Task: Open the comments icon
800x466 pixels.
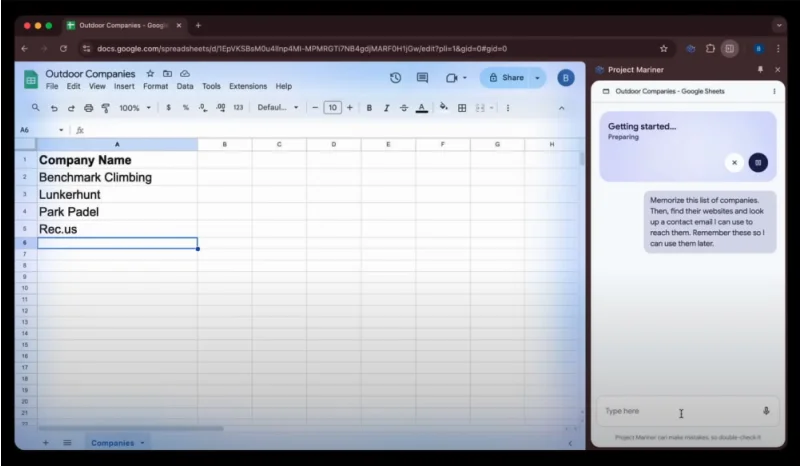Action: [x=422, y=78]
